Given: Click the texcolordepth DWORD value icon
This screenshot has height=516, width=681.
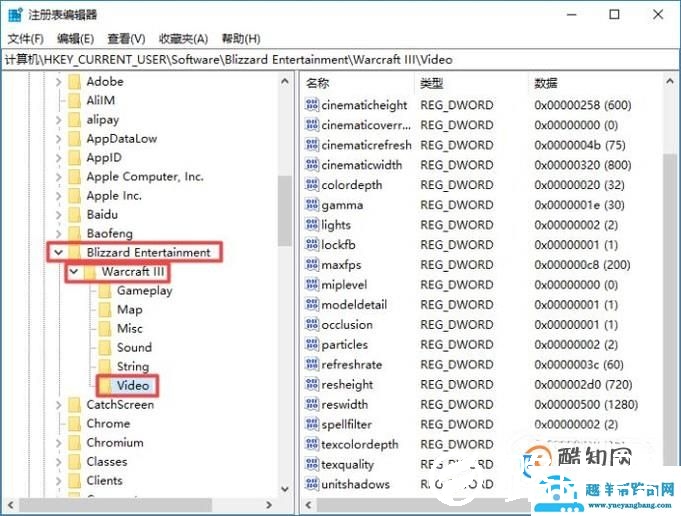Looking at the screenshot, I should tap(312, 444).
